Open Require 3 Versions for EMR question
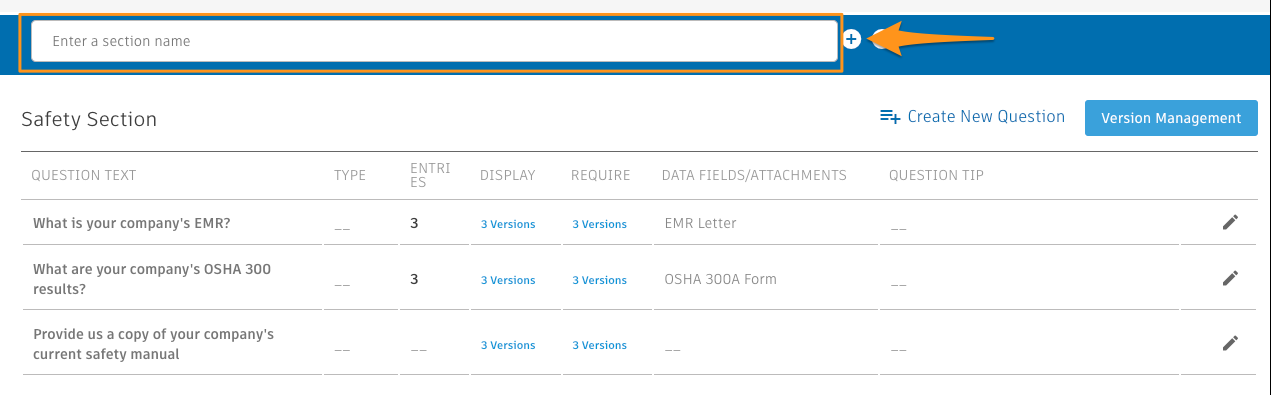The image size is (1271, 395). click(x=599, y=224)
